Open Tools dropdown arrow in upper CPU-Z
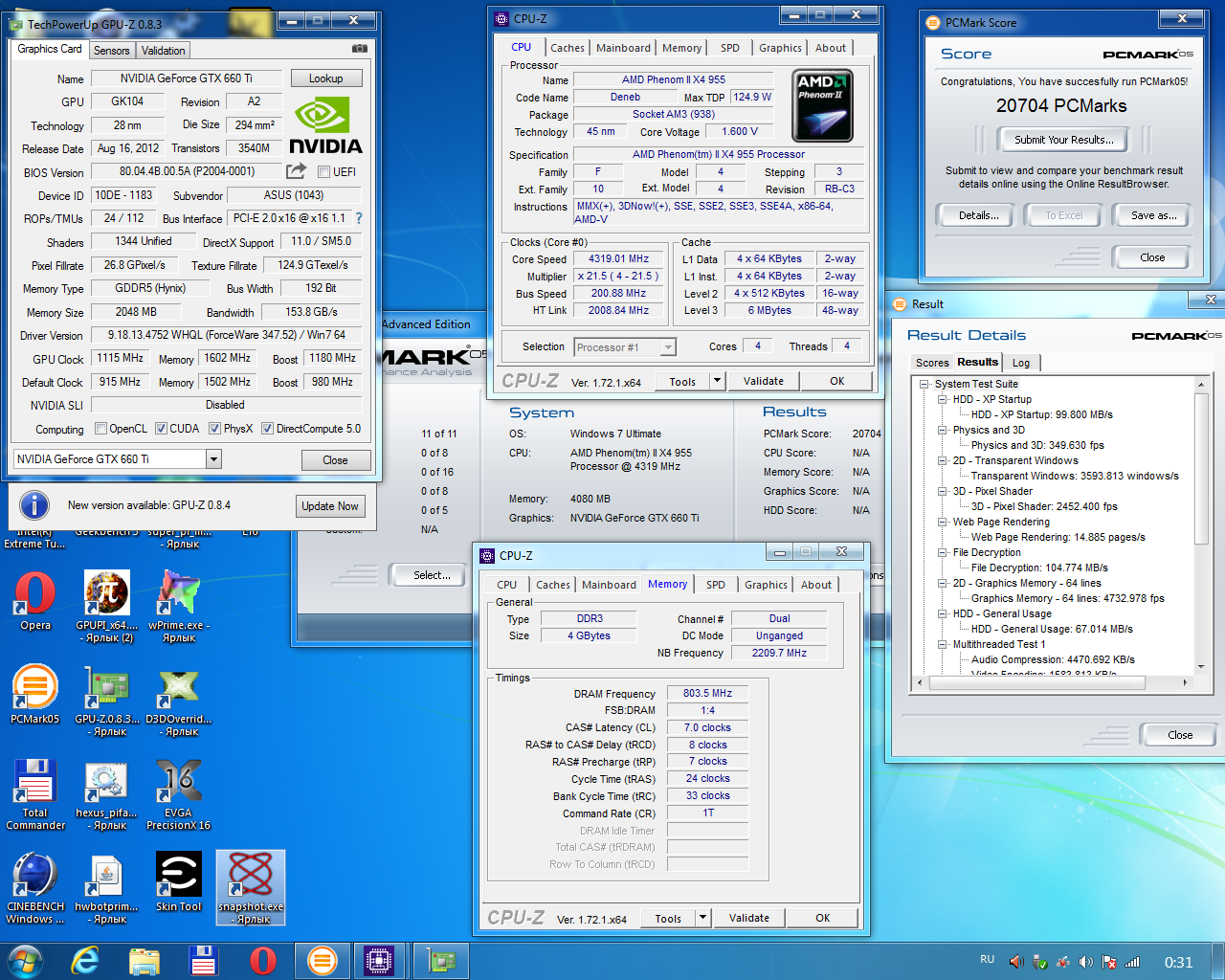This screenshot has width=1225, height=980. click(717, 381)
